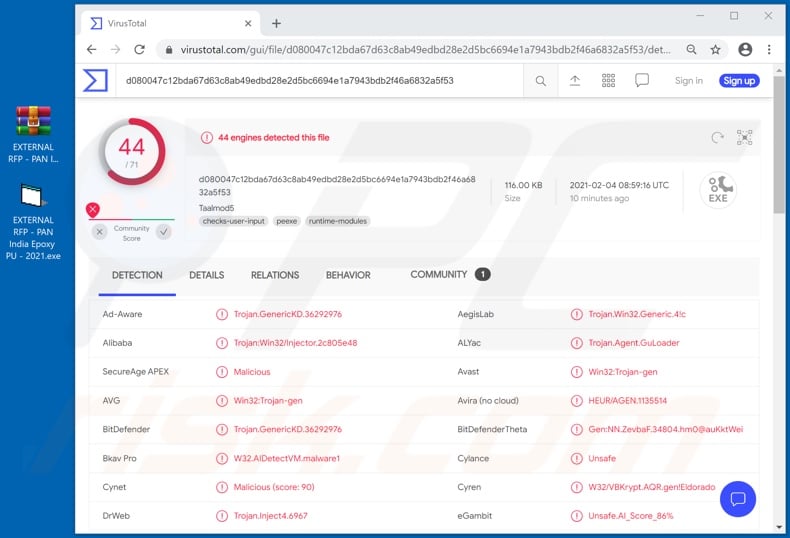The width and height of the screenshot is (790, 538).
Task: Click the graph view icon beside reanalyze
Action: (745, 138)
